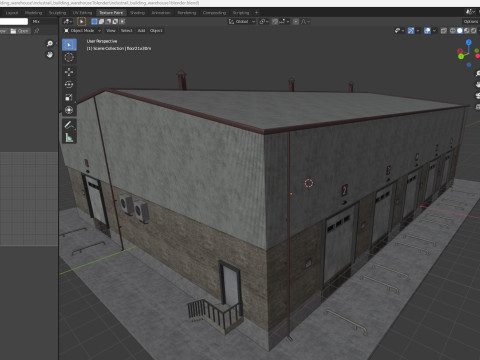This screenshot has width=480, height=360.
Task: Open the viewport Select menu
Action: pos(126,31)
